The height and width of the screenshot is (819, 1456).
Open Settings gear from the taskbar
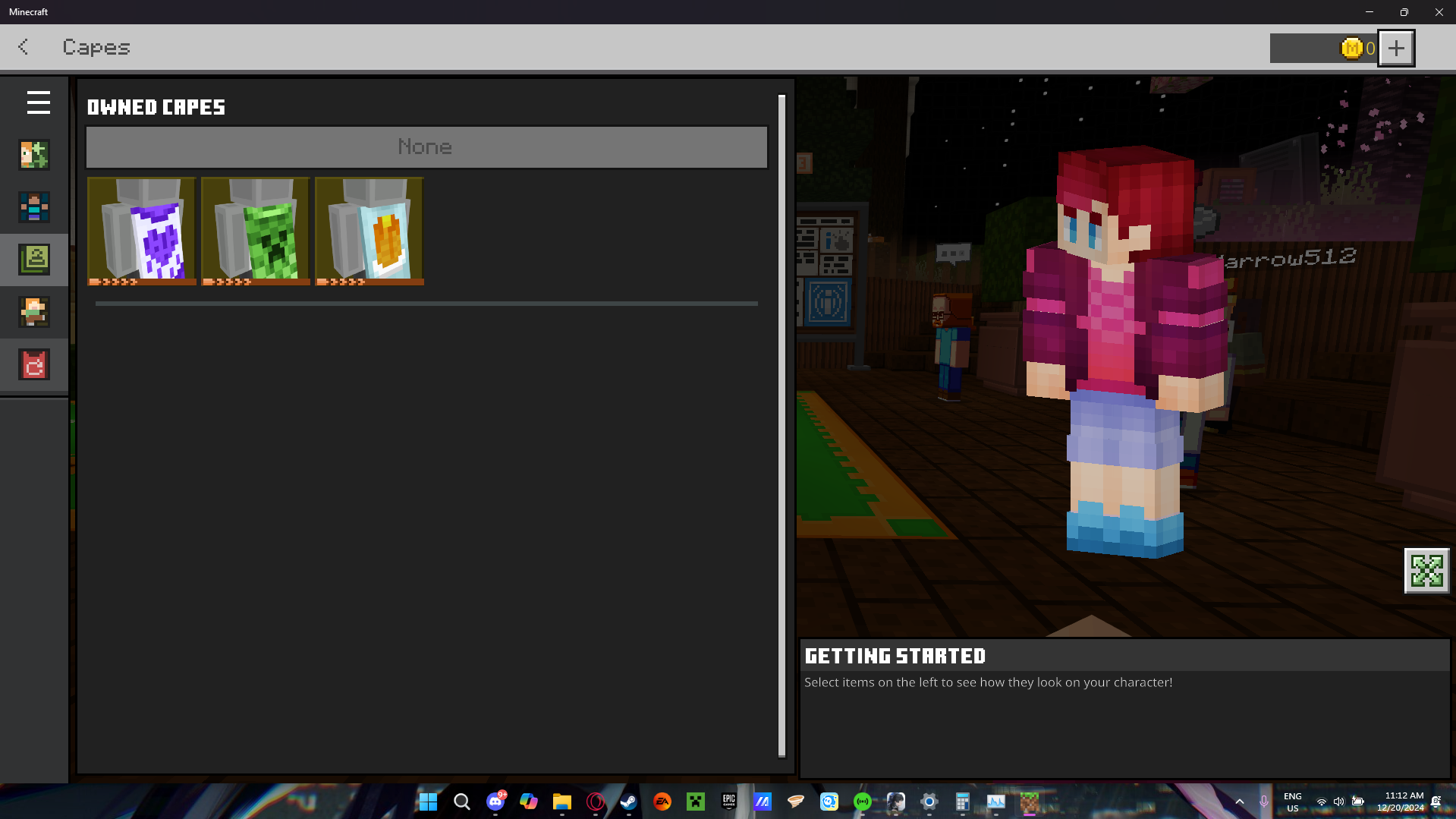pyautogui.click(x=929, y=802)
